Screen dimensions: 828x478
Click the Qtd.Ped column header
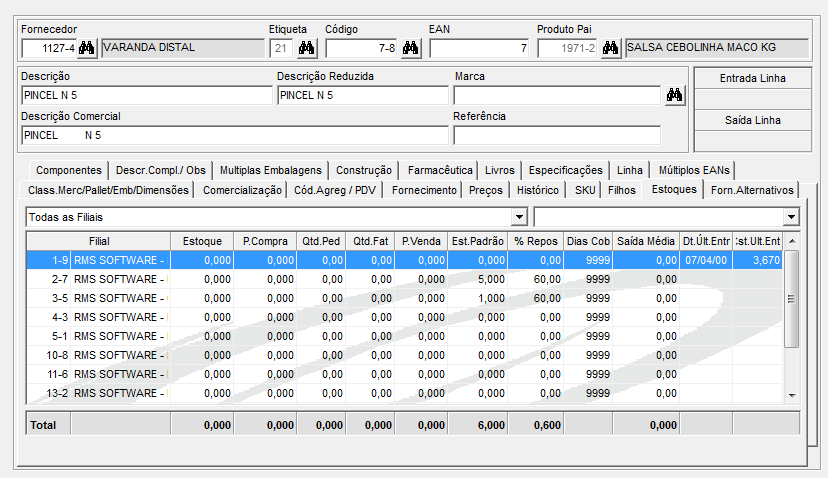tap(321, 241)
